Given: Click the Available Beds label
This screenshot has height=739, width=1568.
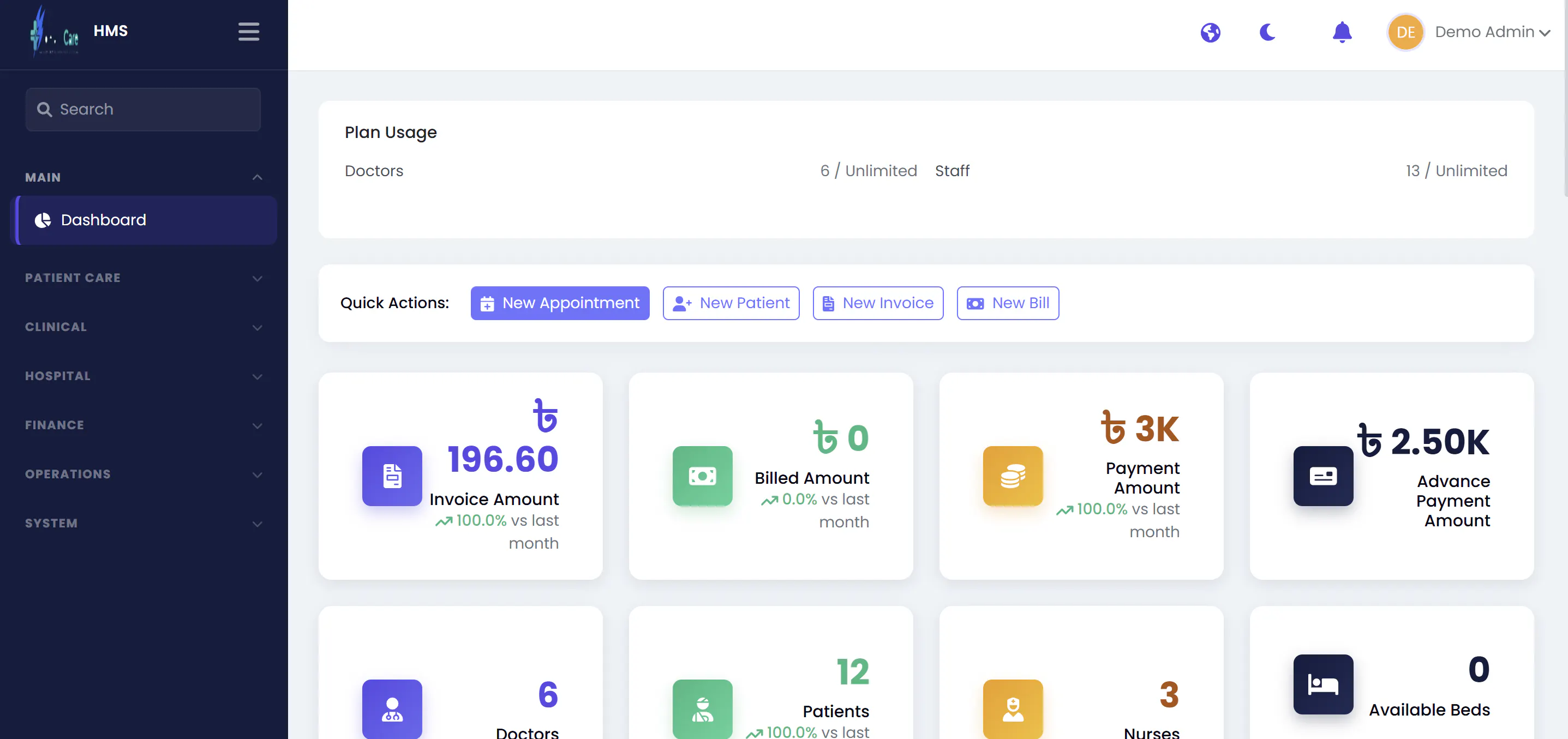Looking at the screenshot, I should [1429, 710].
